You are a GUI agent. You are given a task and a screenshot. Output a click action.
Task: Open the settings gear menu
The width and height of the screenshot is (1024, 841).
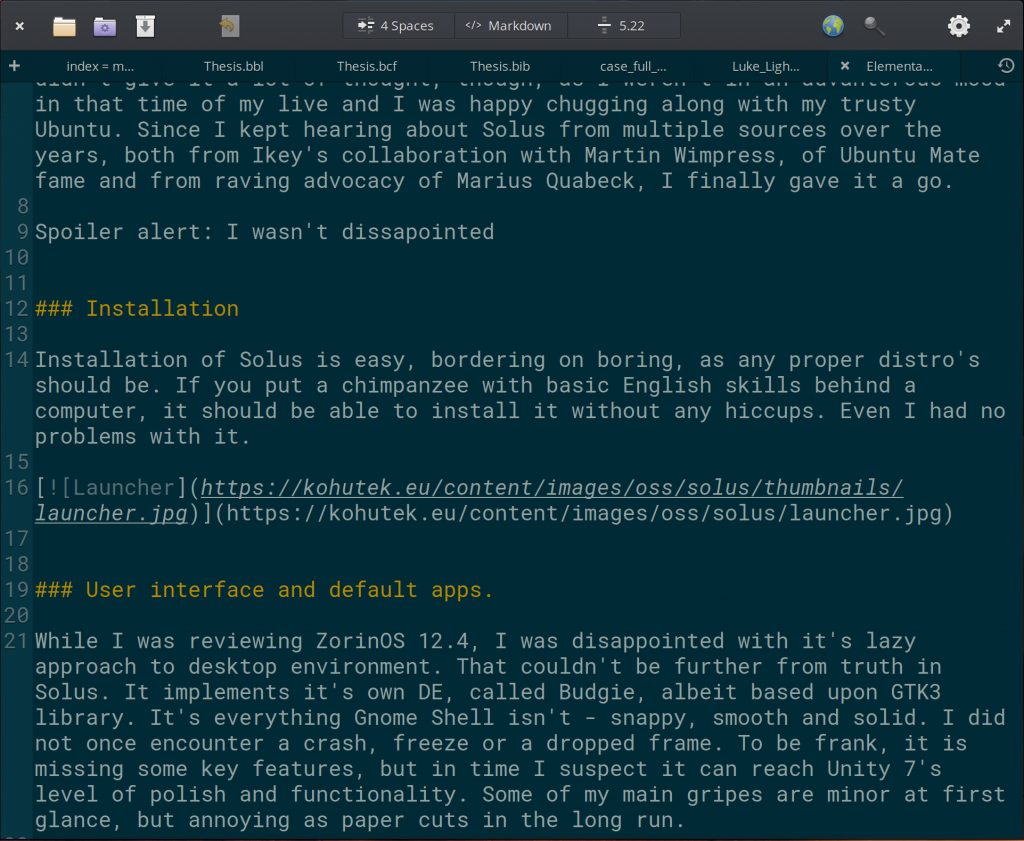(958, 26)
